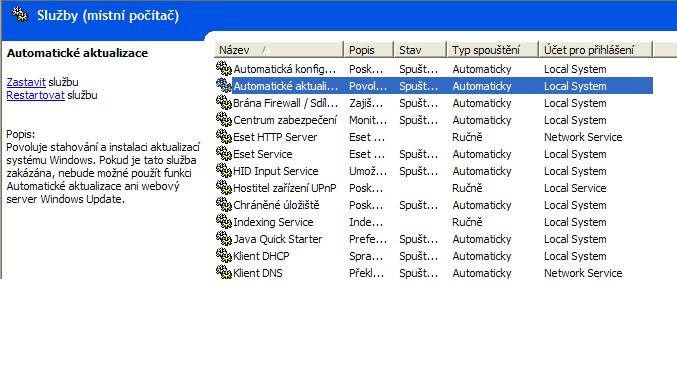
Task: Click the Zastavit service link
Action: click(x=26, y=82)
